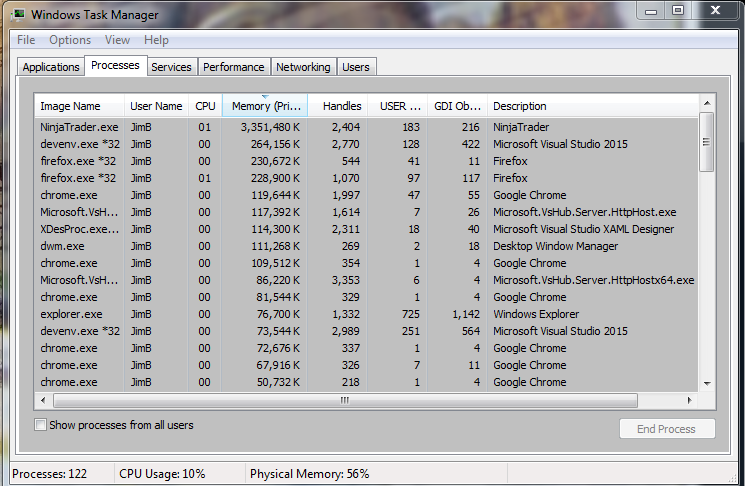Image resolution: width=745 pixels, height=486 pixels.
Task: Select the NinjaTrader.exe process row
Action: pyautogui.click(x=79, y=127)
